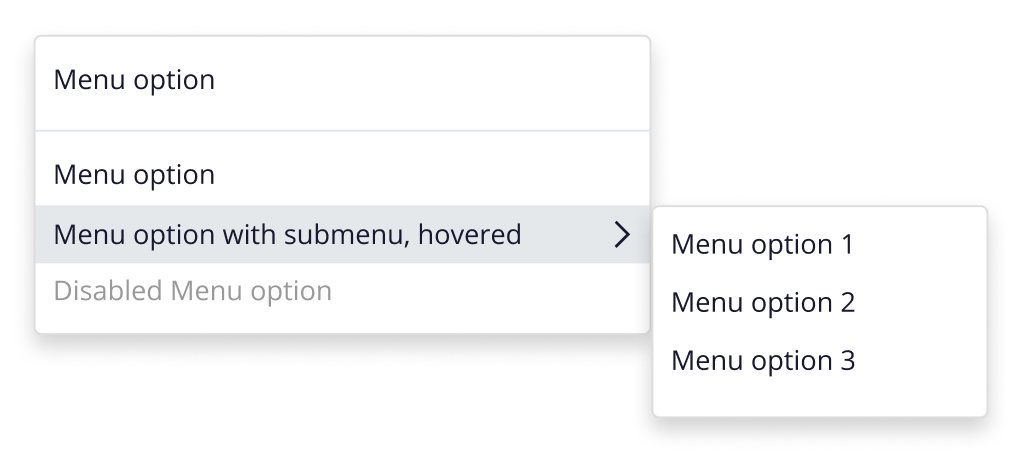This screenshot has height=458, width=1022.
Task: Select the middle entry in the flyout submenu
Action: [762, 302]
